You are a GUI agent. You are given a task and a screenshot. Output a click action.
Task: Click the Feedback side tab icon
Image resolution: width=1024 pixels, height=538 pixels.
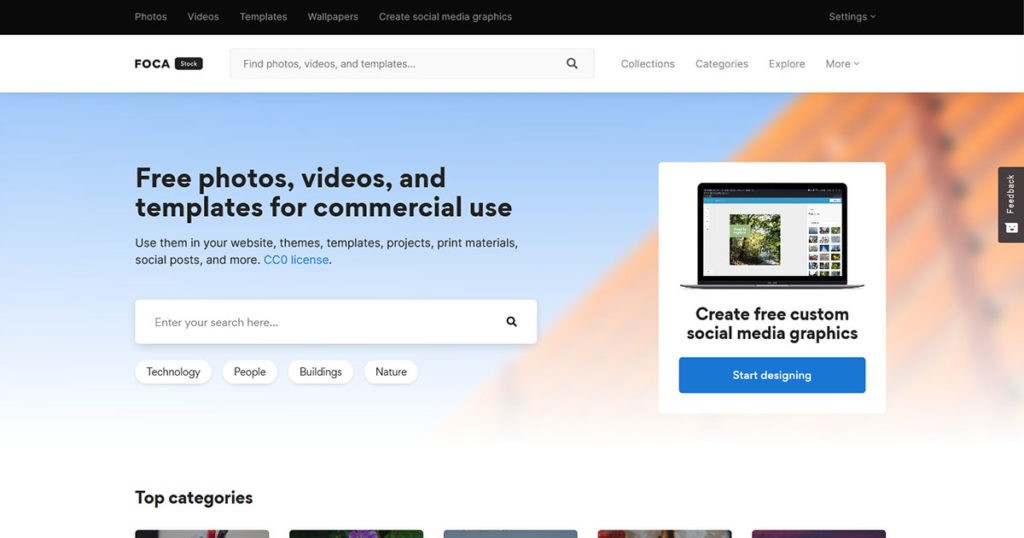[x=1011, y=228]
